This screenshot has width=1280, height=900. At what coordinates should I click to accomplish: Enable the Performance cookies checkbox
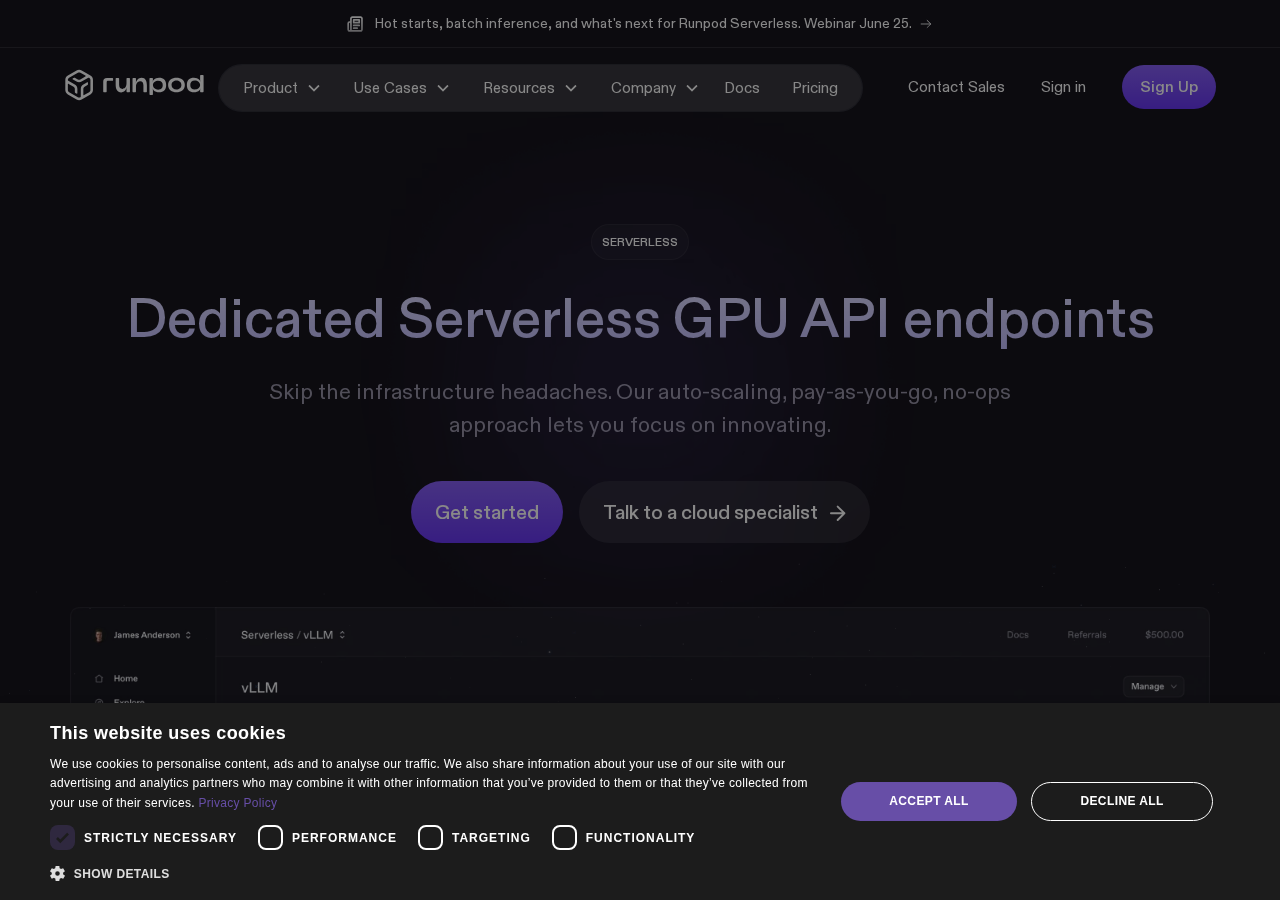coord(270,838)
